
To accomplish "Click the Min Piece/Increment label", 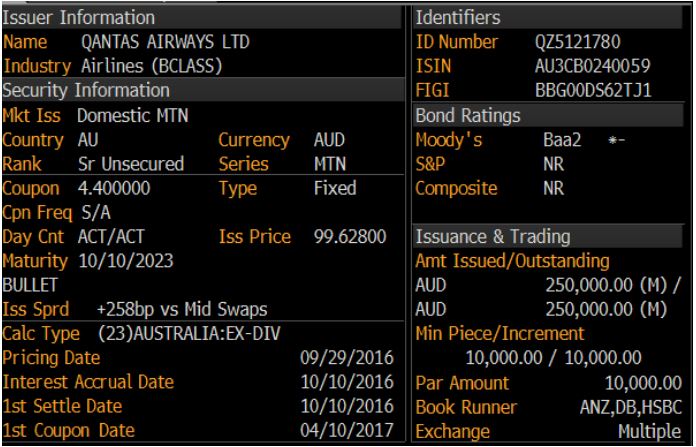I will (500, 334).
